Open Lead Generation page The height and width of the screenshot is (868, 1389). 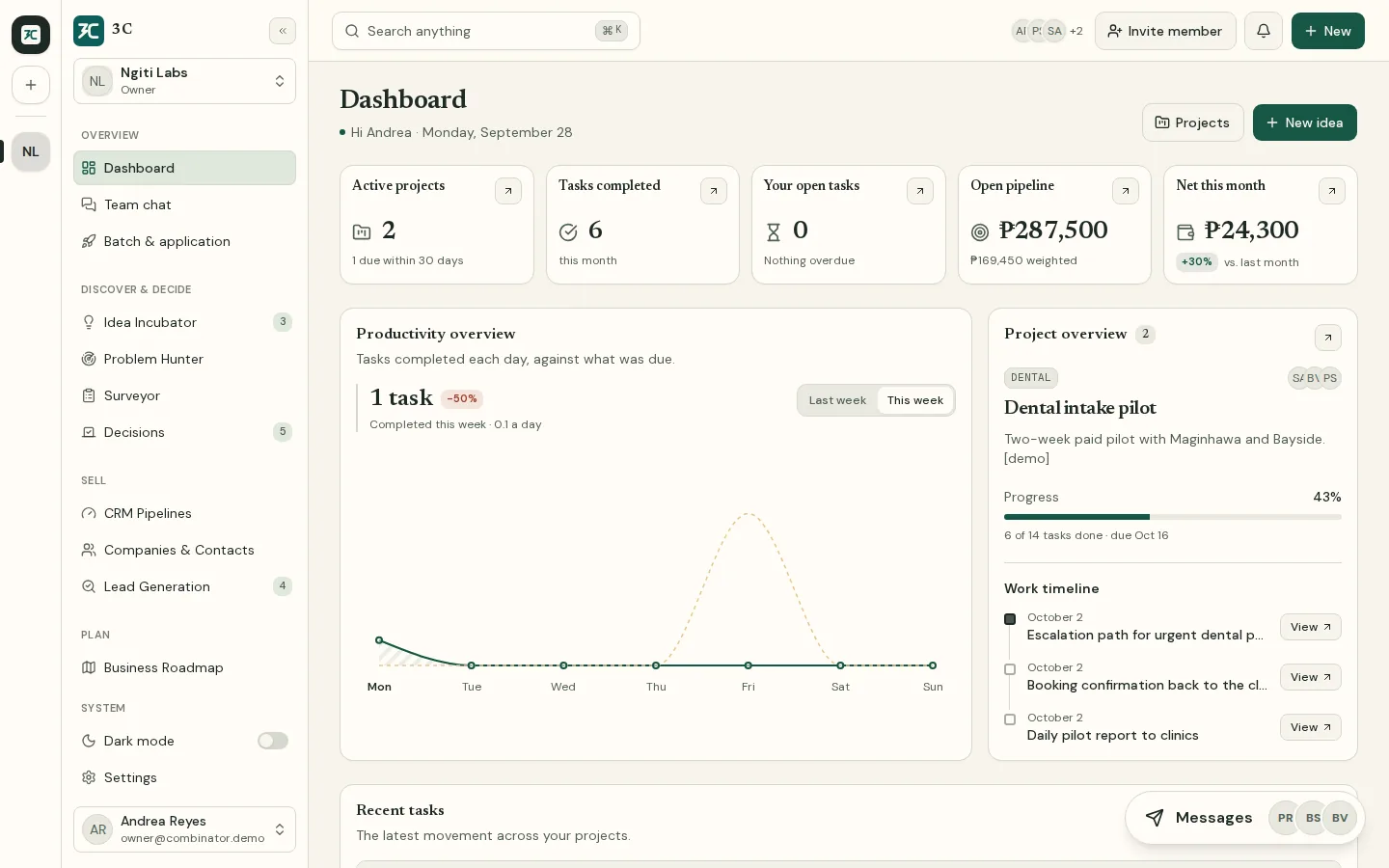pos(184,586)
